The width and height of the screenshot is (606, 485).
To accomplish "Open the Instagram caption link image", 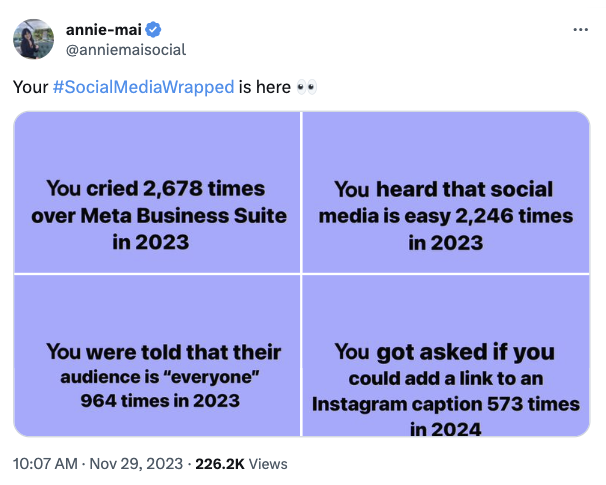I will click(x=446, y=356).
